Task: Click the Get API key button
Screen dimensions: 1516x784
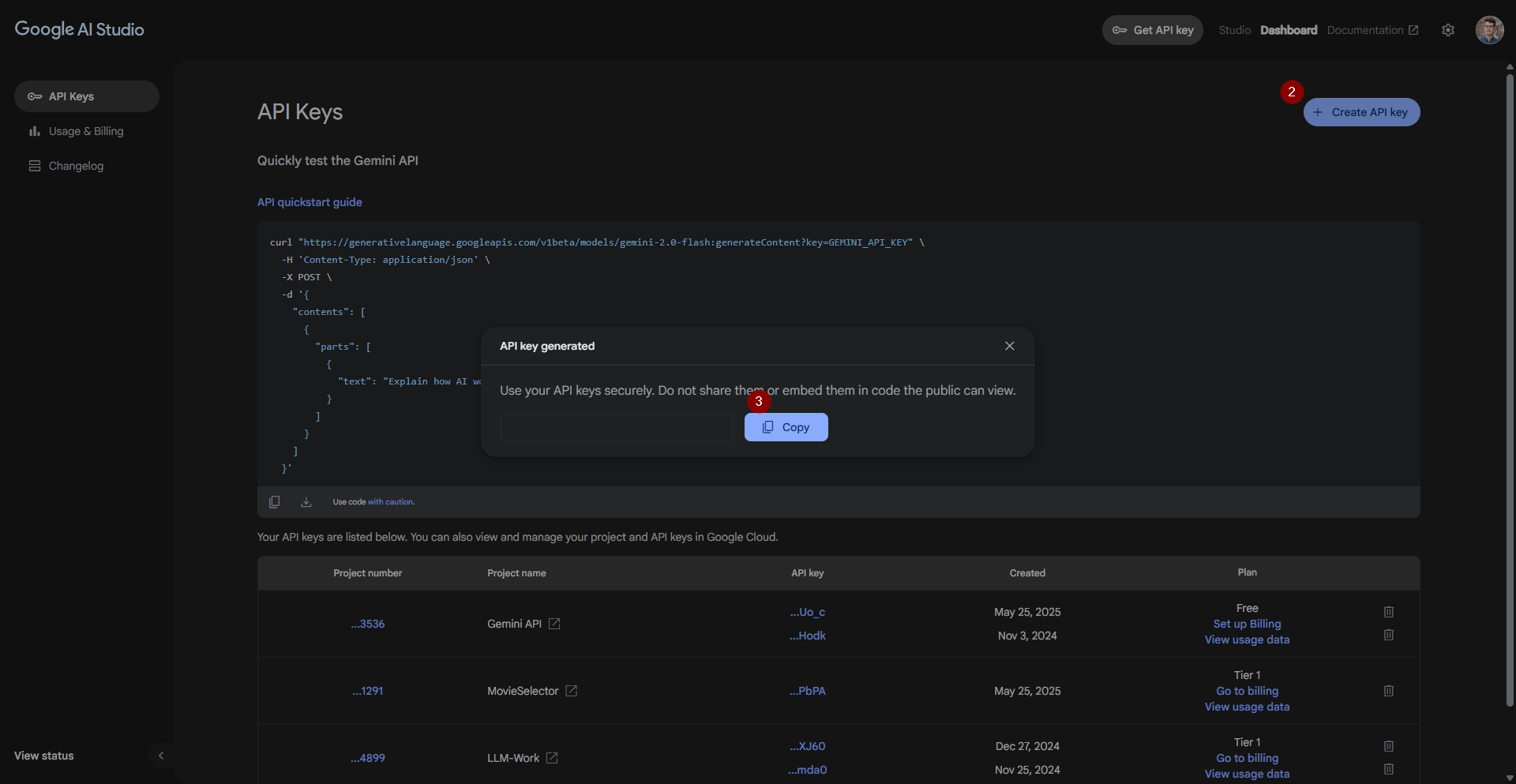Action: (1152, 30)
